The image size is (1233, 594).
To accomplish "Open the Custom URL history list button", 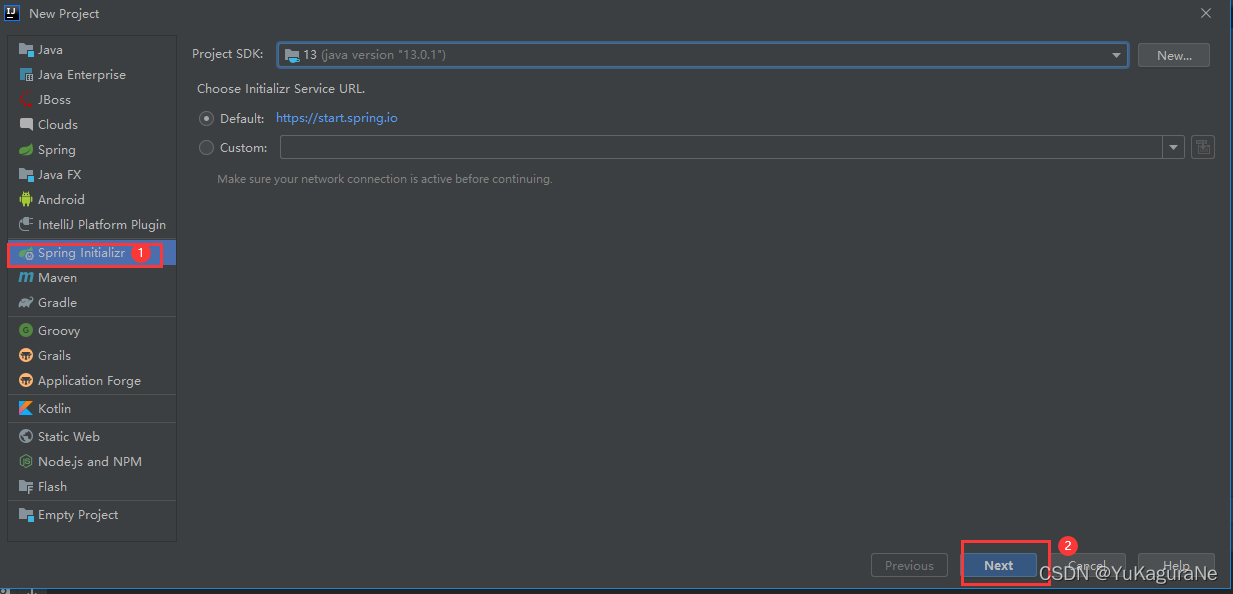I will [1203, 147].
